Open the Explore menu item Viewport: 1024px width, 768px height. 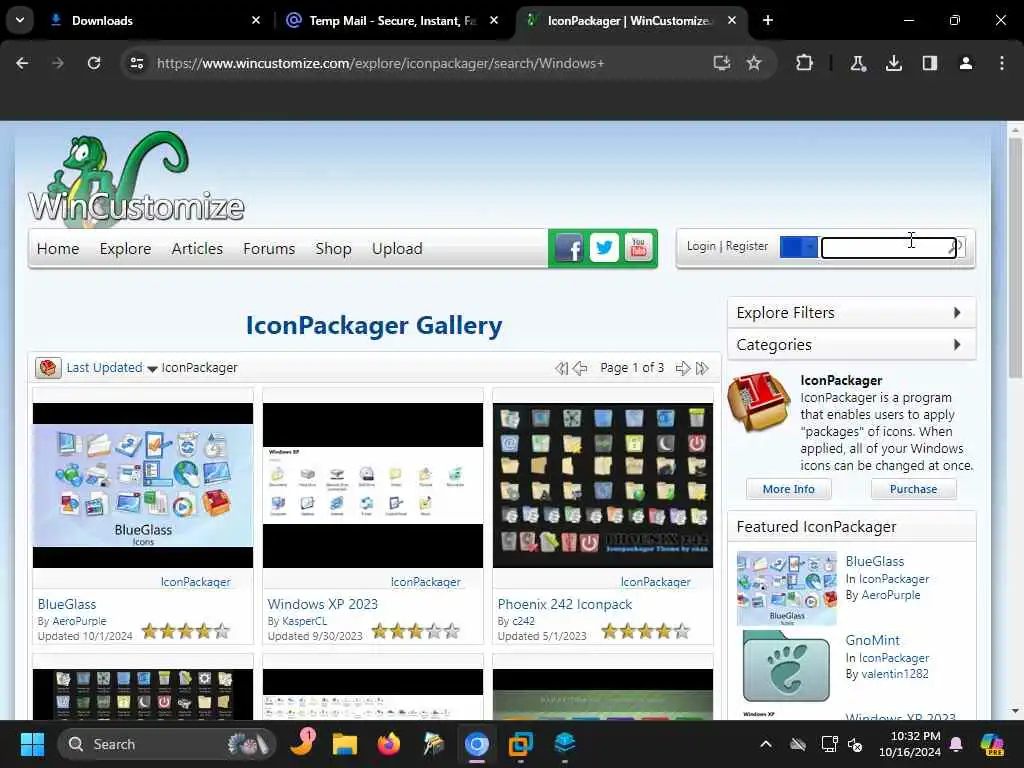125,249
